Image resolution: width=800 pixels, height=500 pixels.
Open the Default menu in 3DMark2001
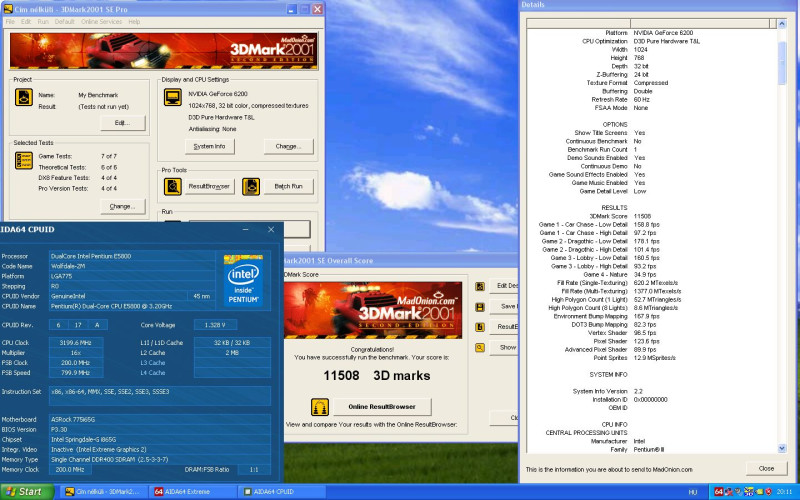[x=65, y=21]
